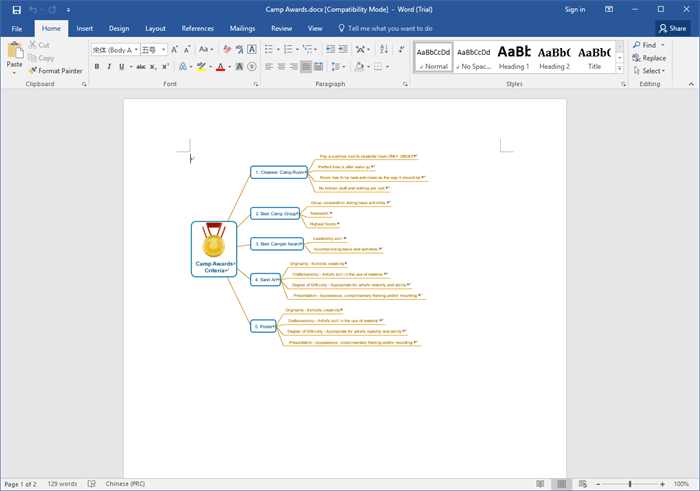This screenshot has height=491, width=700.
Task: Apply Heading 1 style
Action: (x=514, y=57)
